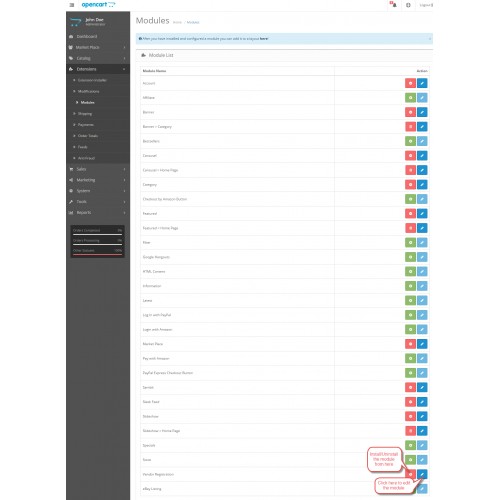Install the HTML Content module
The image size is (500, 500).
(410, 271)
